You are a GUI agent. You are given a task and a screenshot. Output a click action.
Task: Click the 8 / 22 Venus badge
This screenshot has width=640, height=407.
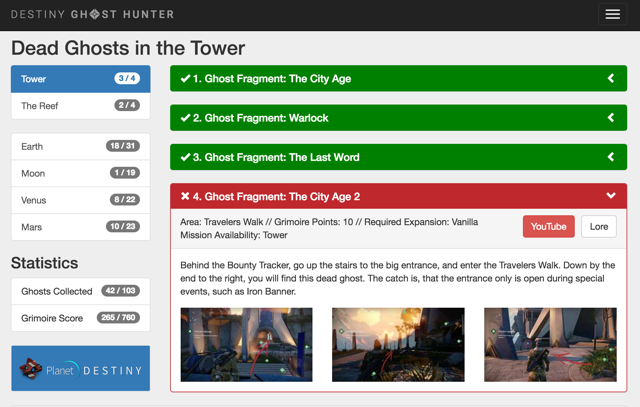[125, 200]
